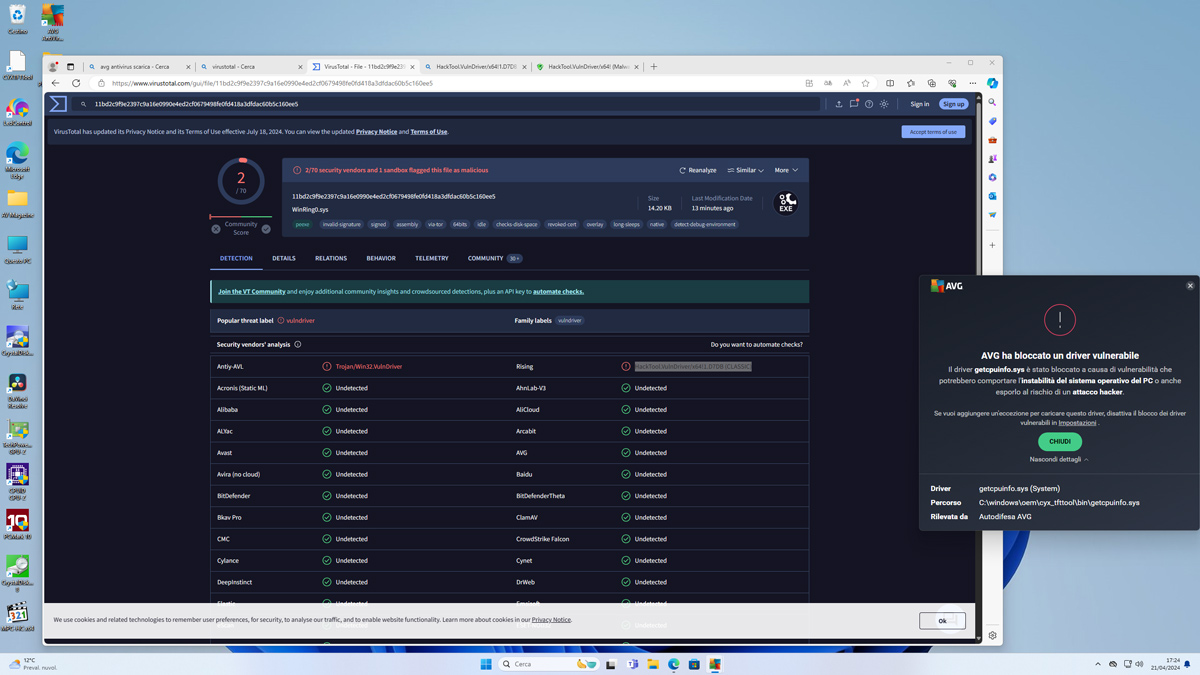
Task: Click CHIUDI in the AVG popup
Action: click(1060, 441)
